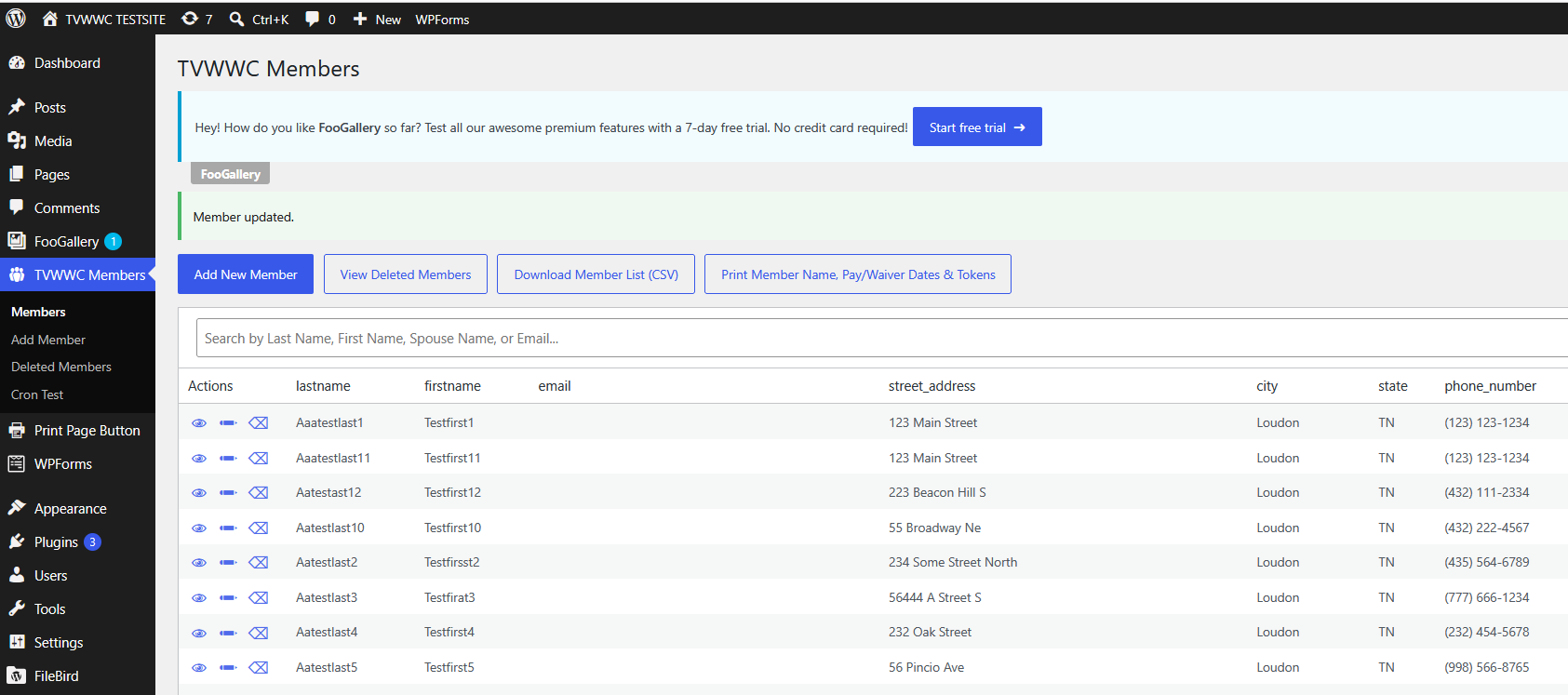
Task: Delete member Aatestast12 with the X icon
Action: tap(259, 492)
